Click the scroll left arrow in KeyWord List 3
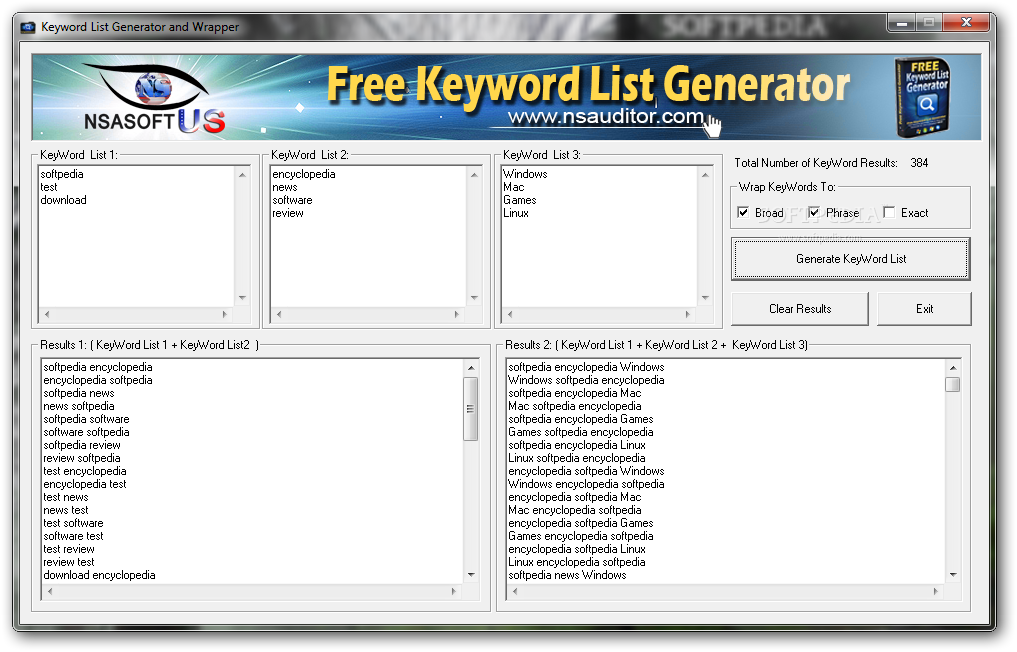Image resolution: width=1017 pixels, height=652 pixels. pos(510,314)
